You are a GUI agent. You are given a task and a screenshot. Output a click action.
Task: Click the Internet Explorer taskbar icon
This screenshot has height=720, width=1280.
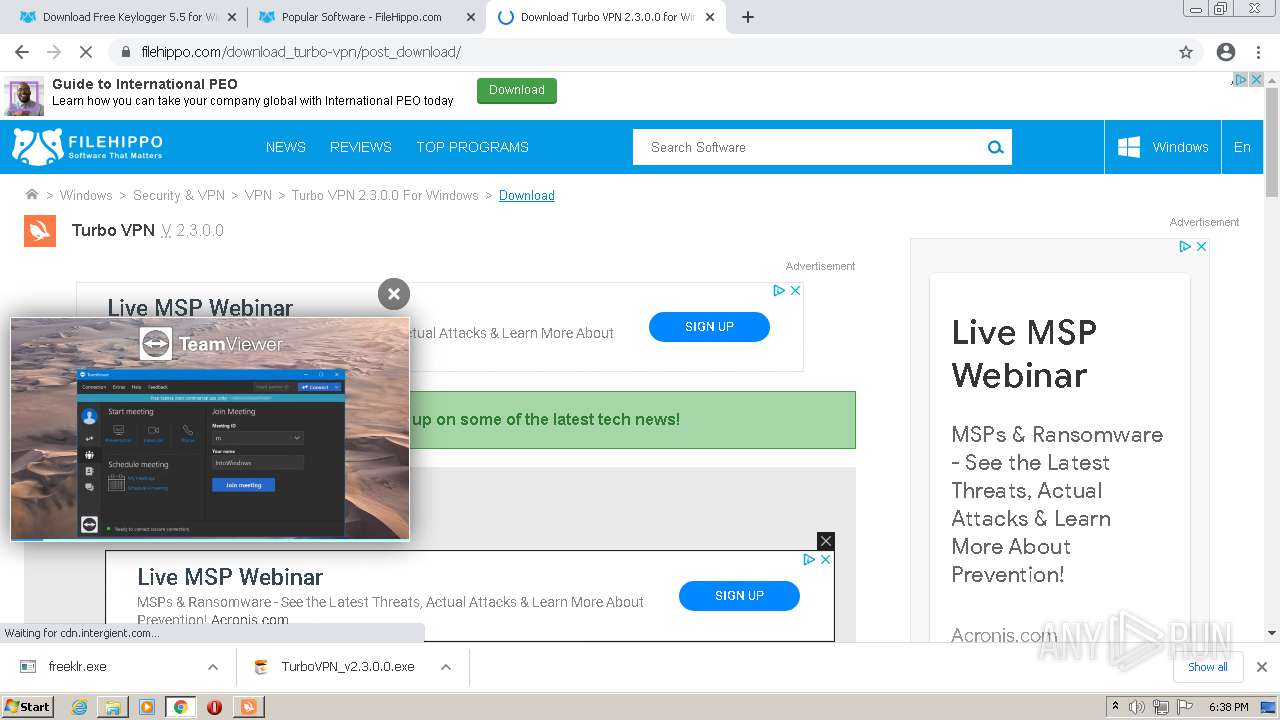point(79,707)
